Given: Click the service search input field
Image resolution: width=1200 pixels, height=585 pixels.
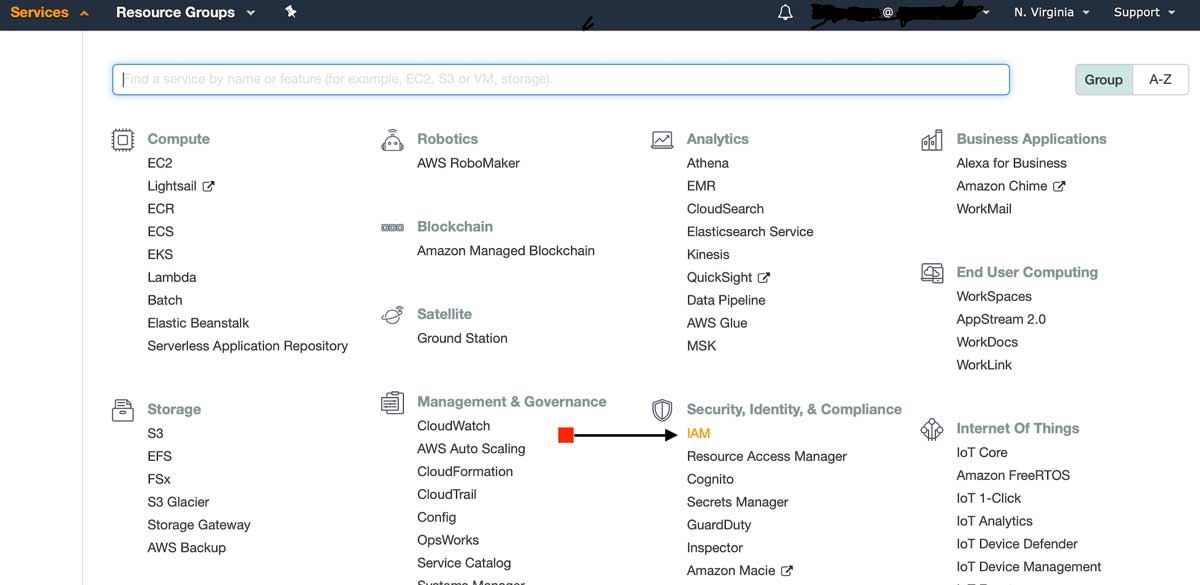Looking at the screenshot, I should point(560,78).
